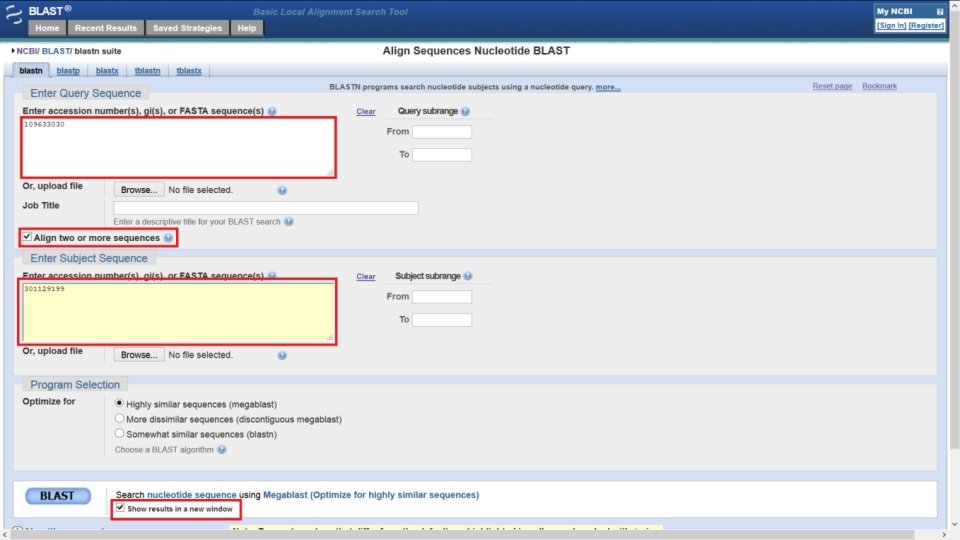
Task: Open help icon next to query sequence label
Action: pyautogui.click(x=272, y=111)
